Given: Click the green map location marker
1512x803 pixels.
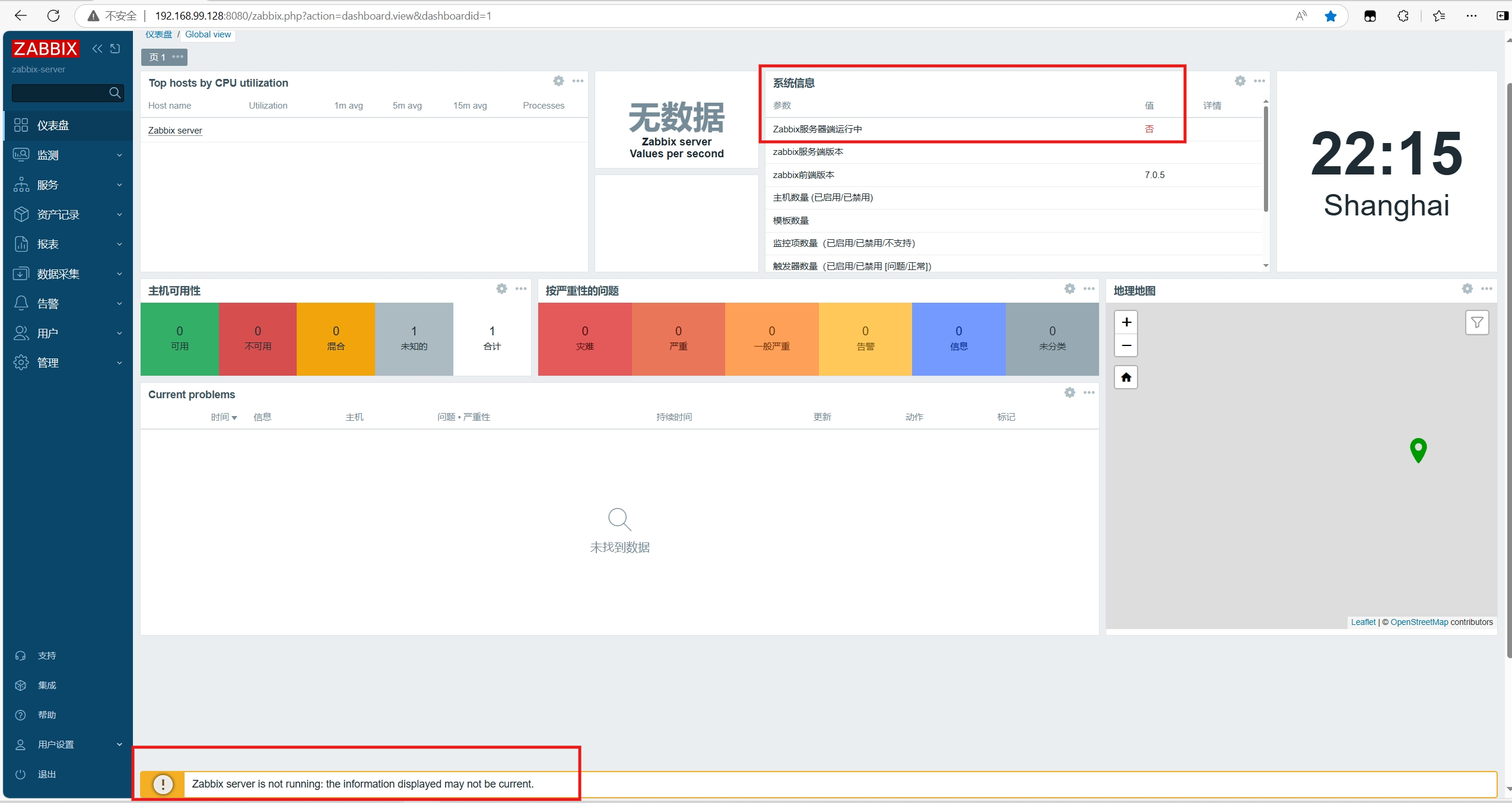Looking at the screenshot, I should click(x=1418, y=450).
